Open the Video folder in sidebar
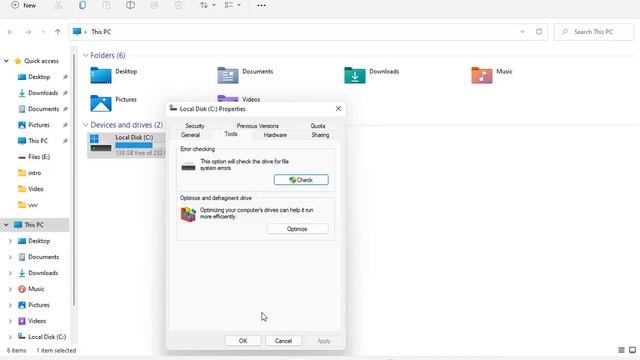This screenshot has height=360, width=640. [36, 189]
